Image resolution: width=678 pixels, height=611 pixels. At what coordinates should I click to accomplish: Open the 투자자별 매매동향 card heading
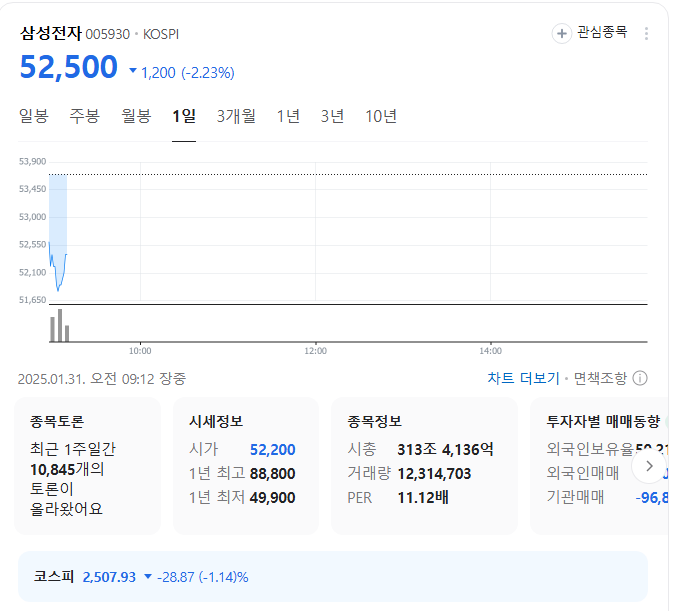coord(603,421)
